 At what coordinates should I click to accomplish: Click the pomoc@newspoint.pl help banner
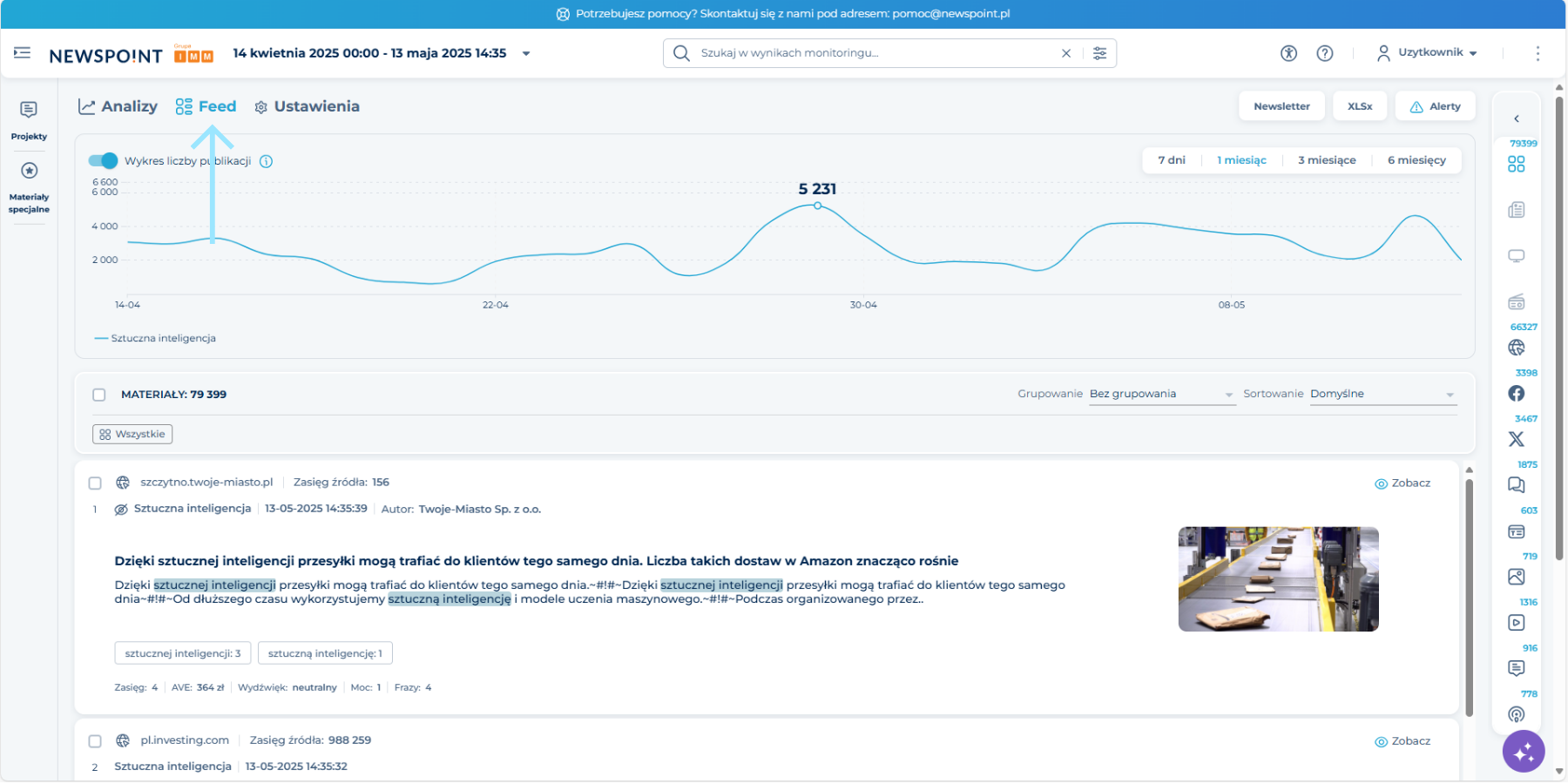783,14
